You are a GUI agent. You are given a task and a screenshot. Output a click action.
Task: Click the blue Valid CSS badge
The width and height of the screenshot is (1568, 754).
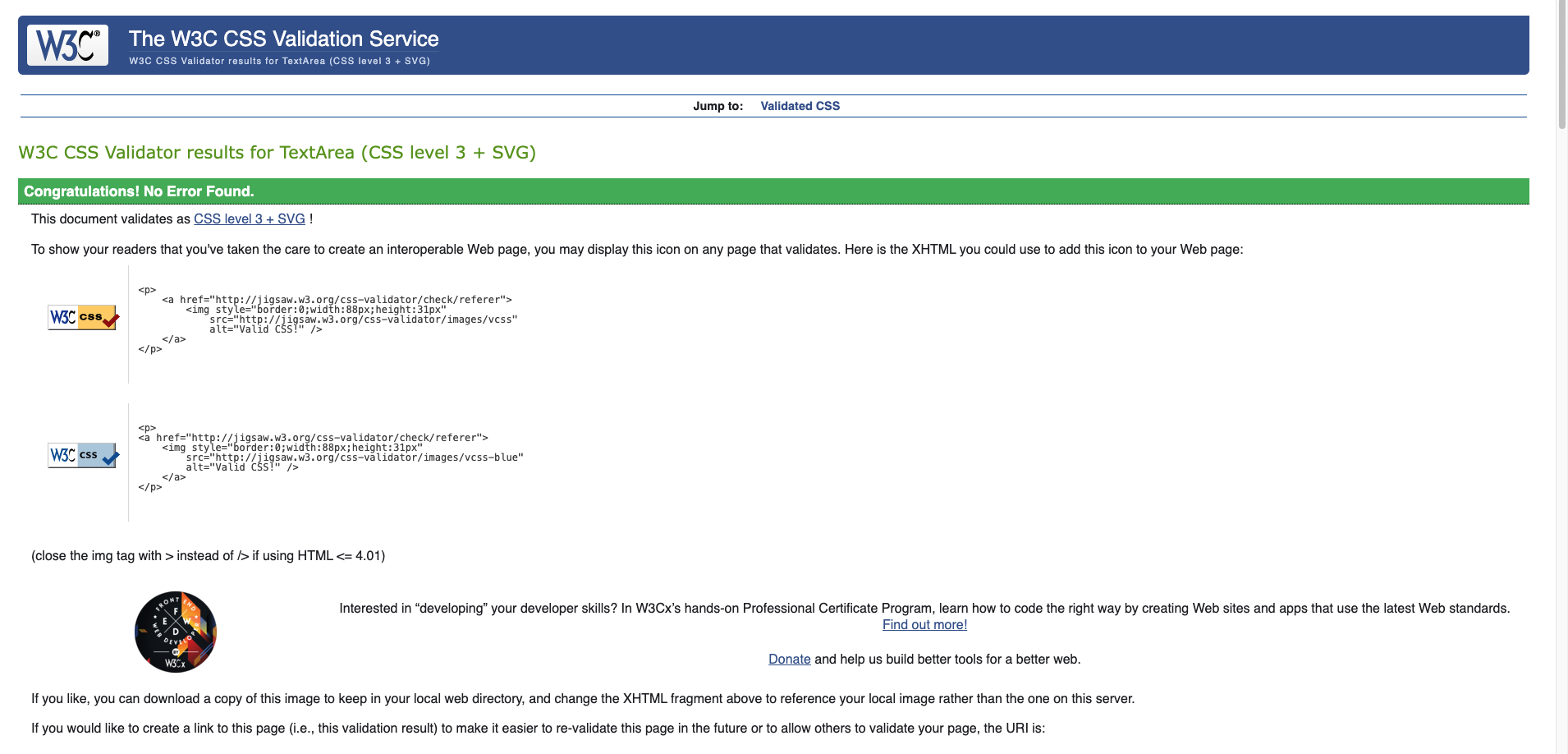(x=84, y=455)
